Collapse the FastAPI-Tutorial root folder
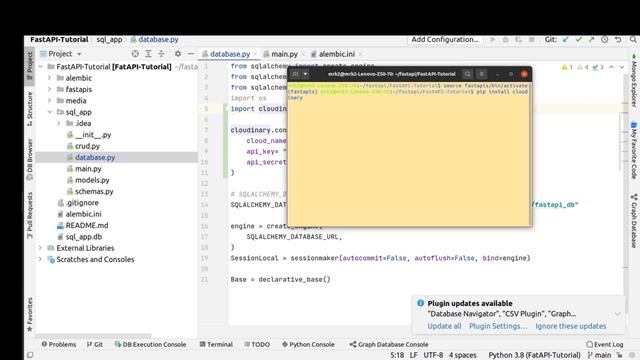The image size is (640, 360). [x=40, y=67]
